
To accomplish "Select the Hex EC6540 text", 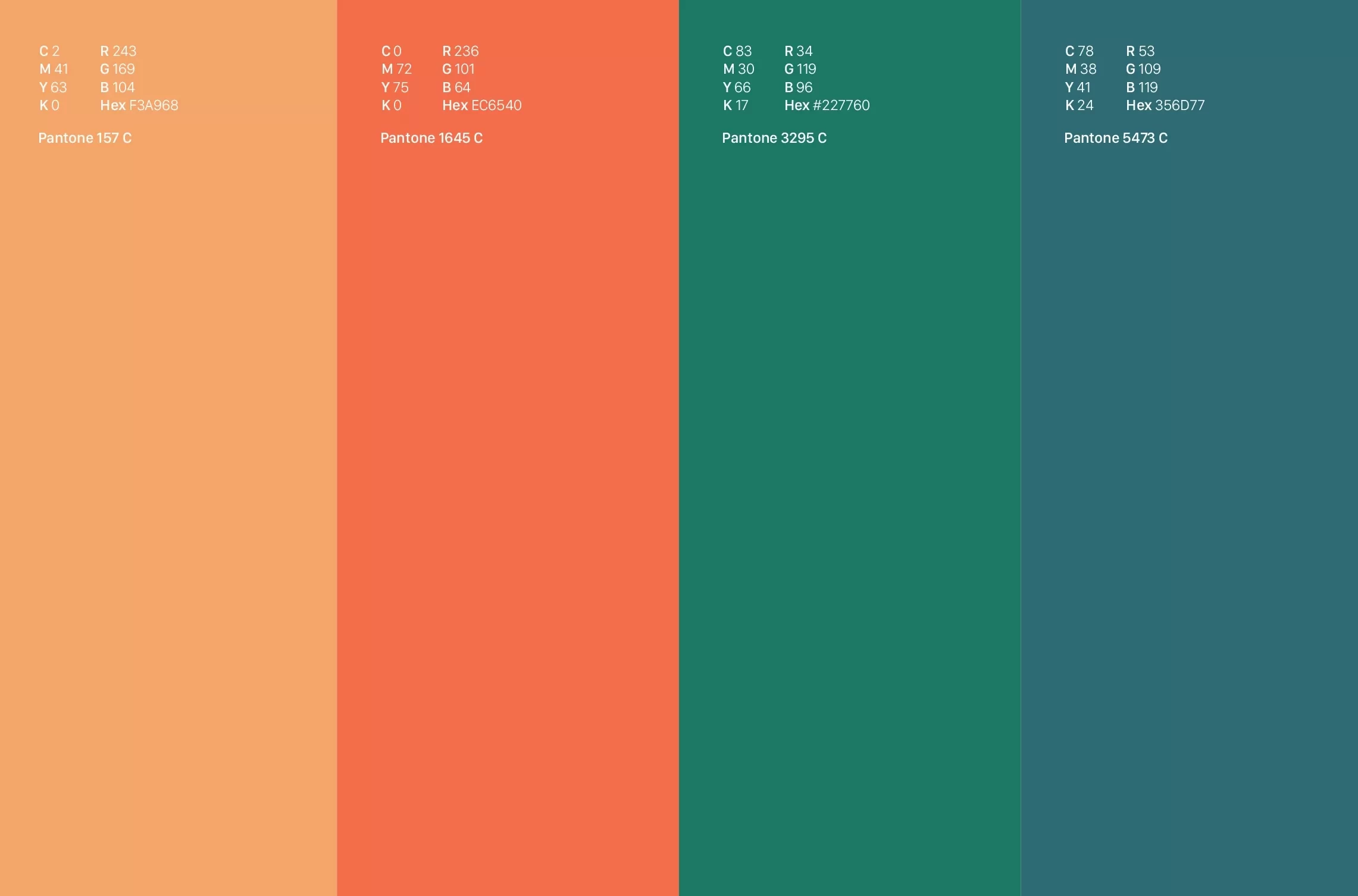I will [481, 105].
